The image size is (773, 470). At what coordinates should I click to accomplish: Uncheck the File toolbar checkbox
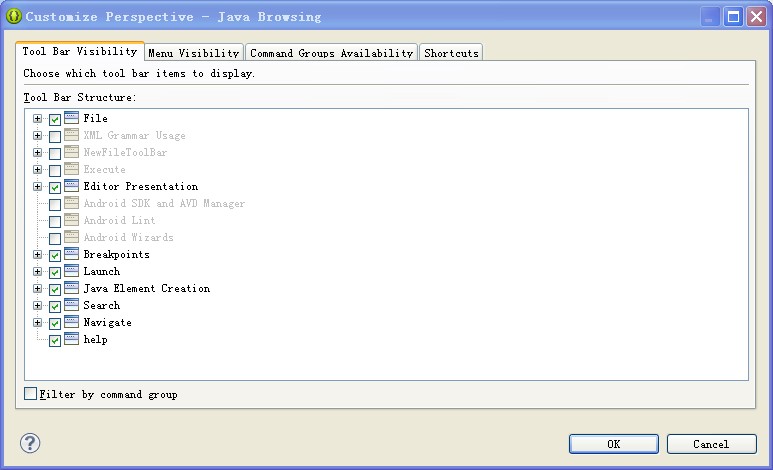click(x=55, y=119)
